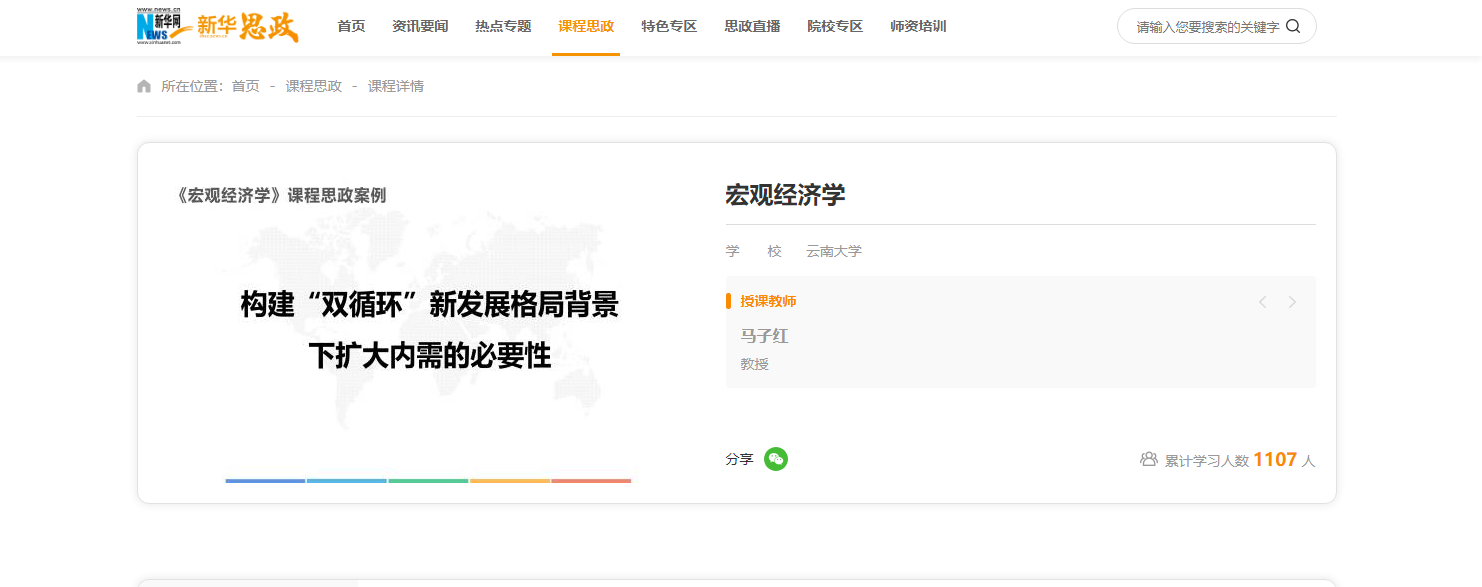The height and width of the screenshot is (587, 1482).
Task: Click the keyword search input field
Action: [1205, 27]
